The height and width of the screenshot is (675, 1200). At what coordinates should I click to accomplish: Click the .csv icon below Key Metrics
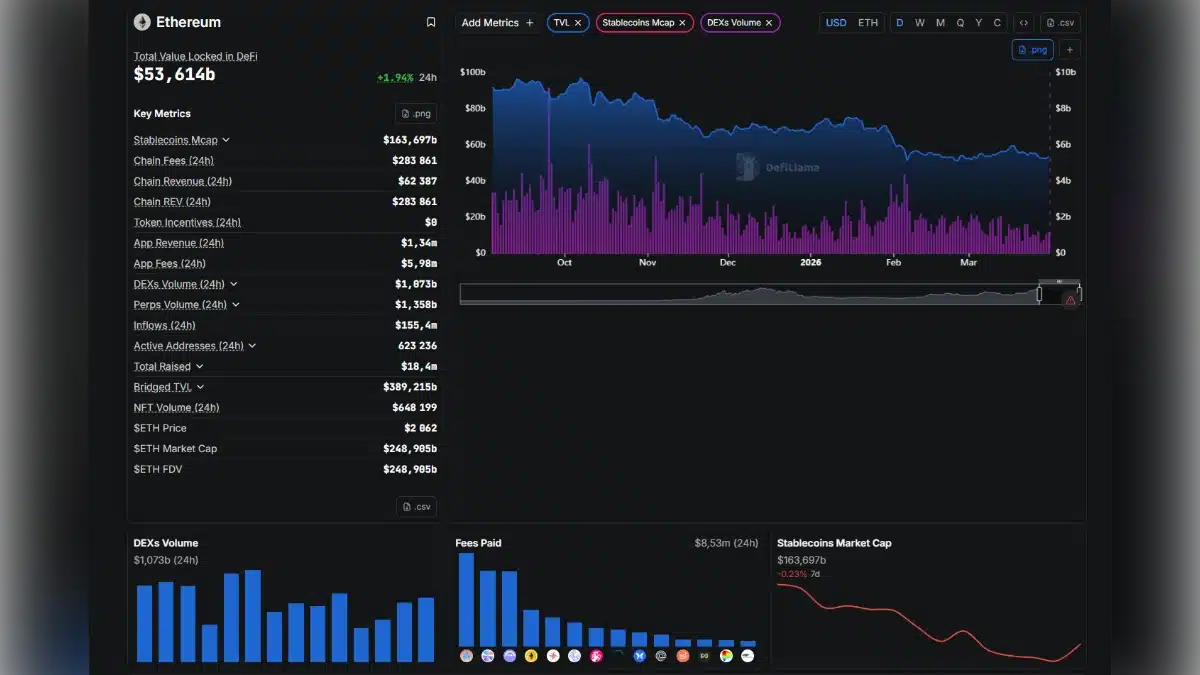click(x=415, y=506)
